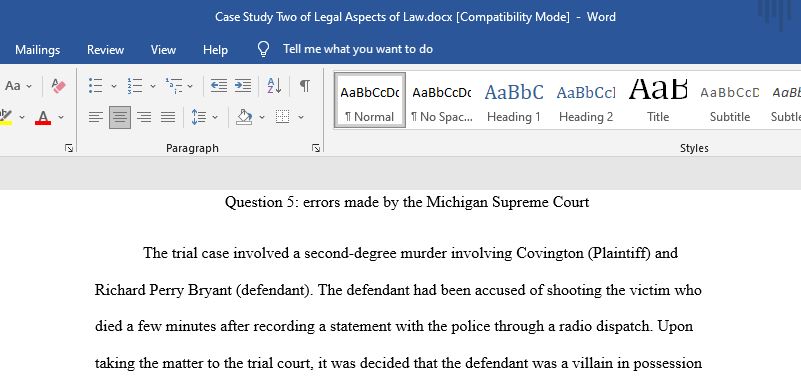Screen dimensions: 801x384
Task: Apply the Heading 2 style
Action: click(586, 100)
